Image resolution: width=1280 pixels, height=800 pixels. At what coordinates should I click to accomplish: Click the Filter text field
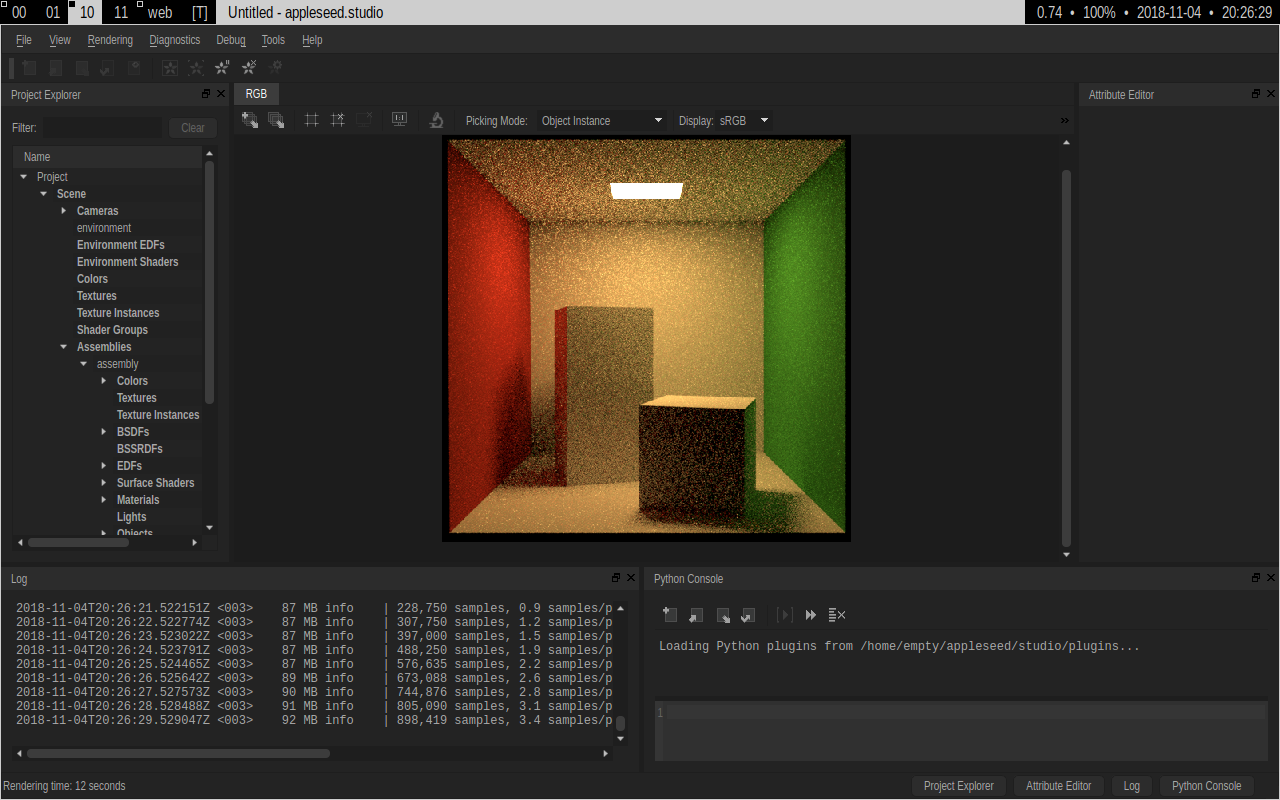click(102, 128)
